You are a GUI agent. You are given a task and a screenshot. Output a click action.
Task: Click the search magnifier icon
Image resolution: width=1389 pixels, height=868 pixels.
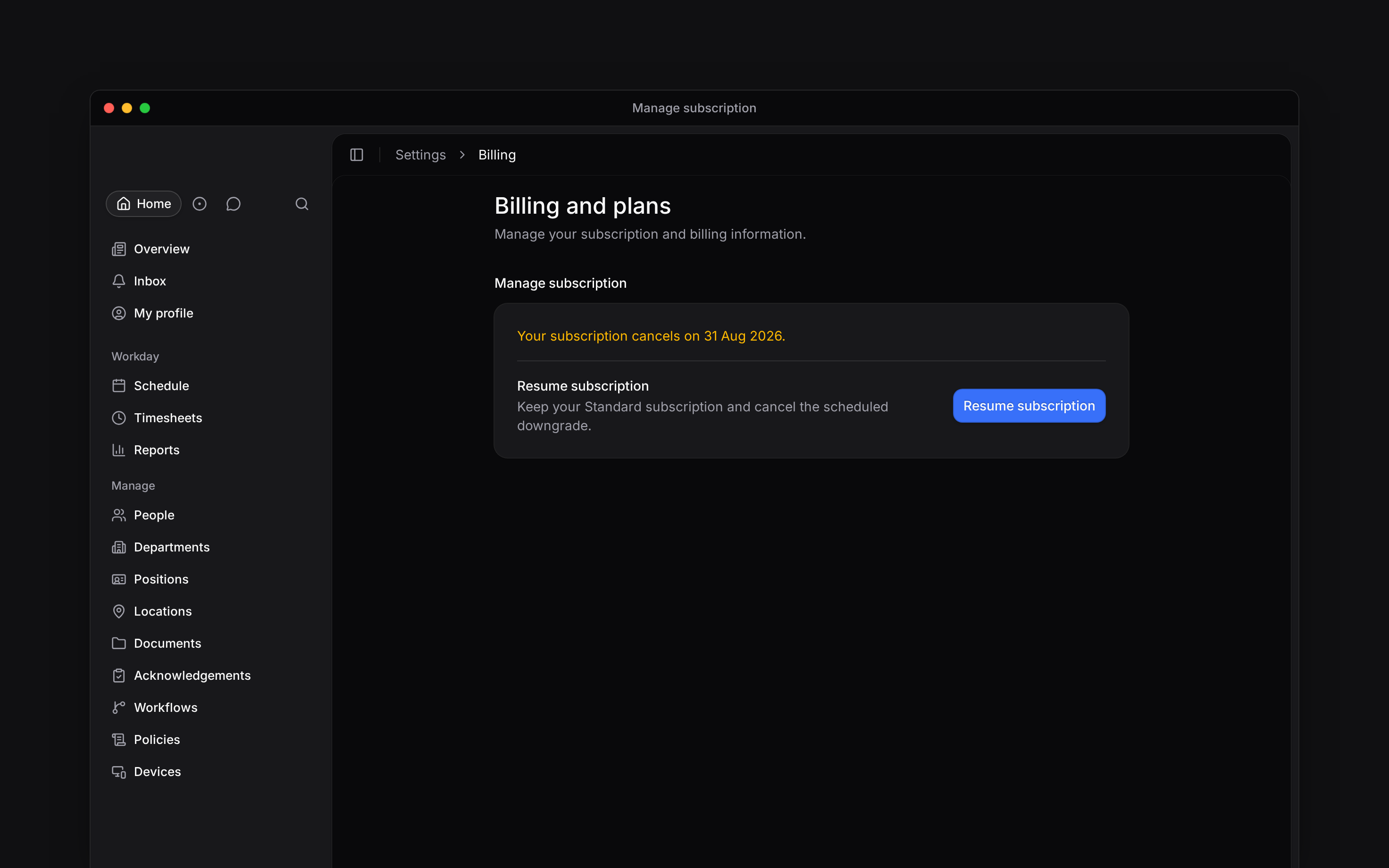pos(302,204)
